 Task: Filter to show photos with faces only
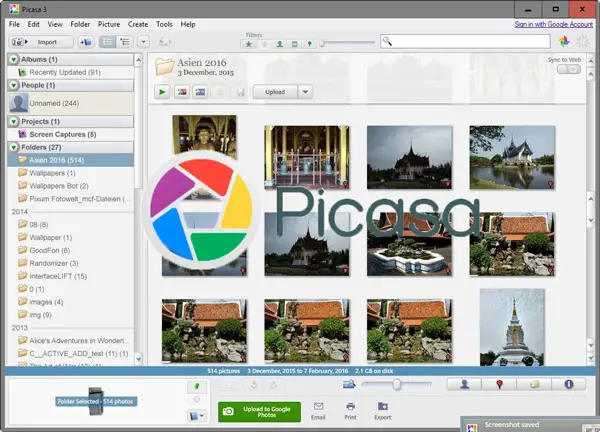coord(280,44)
